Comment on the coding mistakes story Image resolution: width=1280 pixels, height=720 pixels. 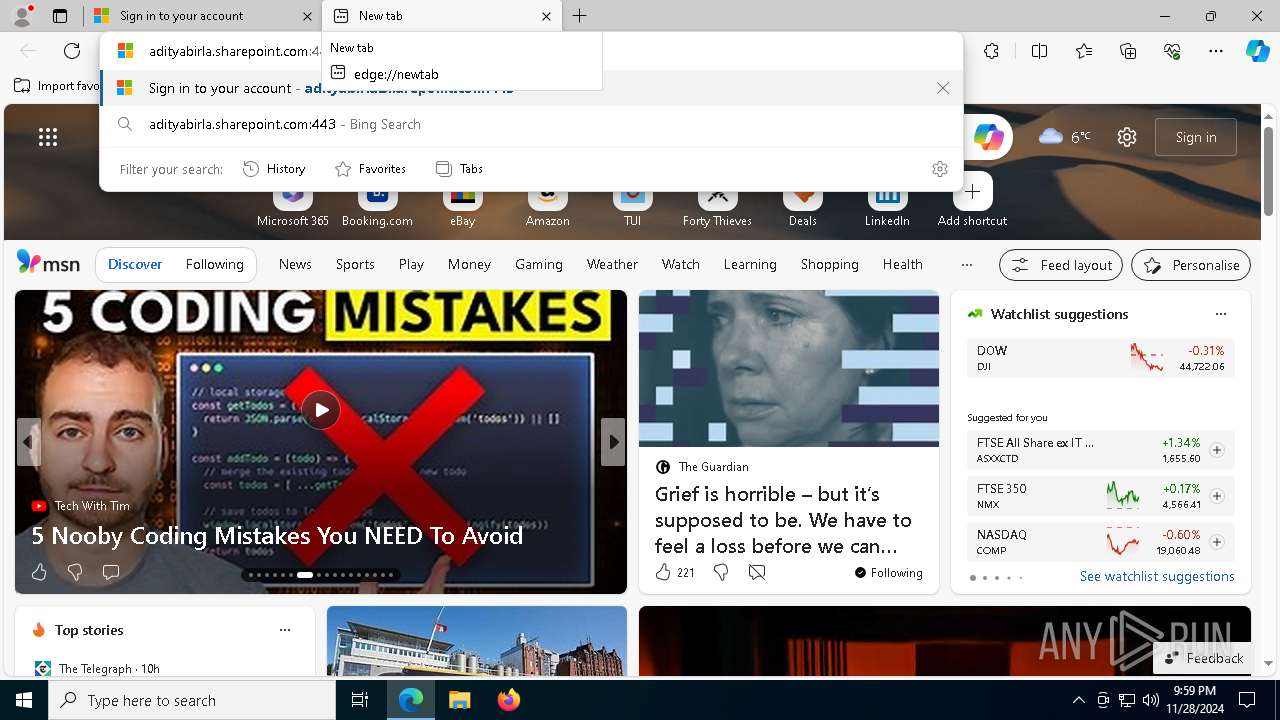click(111, 572)
